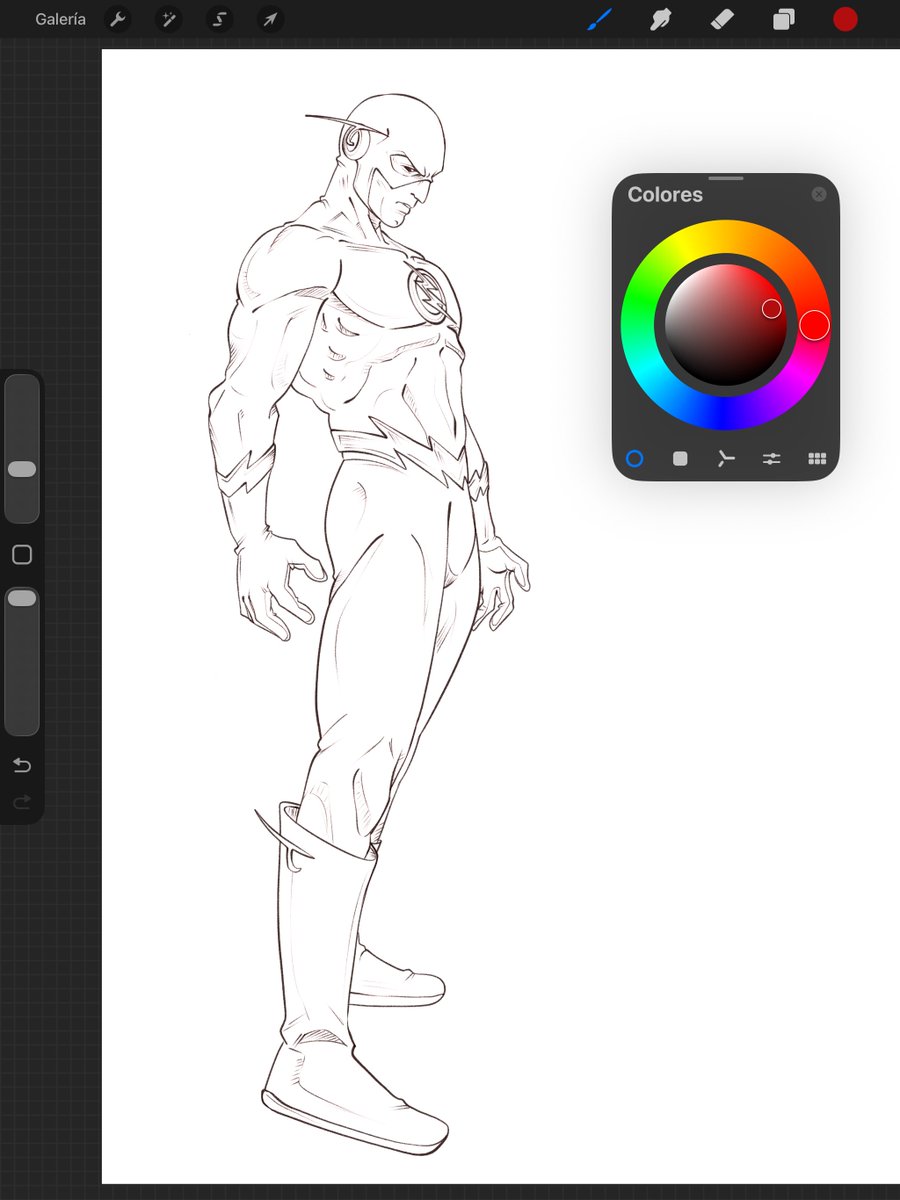Screen dimensions: 900x1200
Task: Switch to the Disc color tab
Action: point(634,459)
